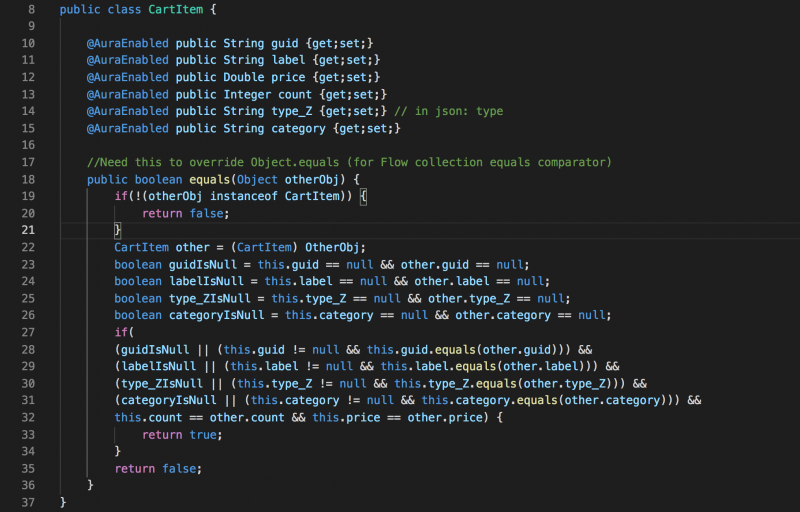
Task: Click 'return true' on line 33
Action: point(182,435)
